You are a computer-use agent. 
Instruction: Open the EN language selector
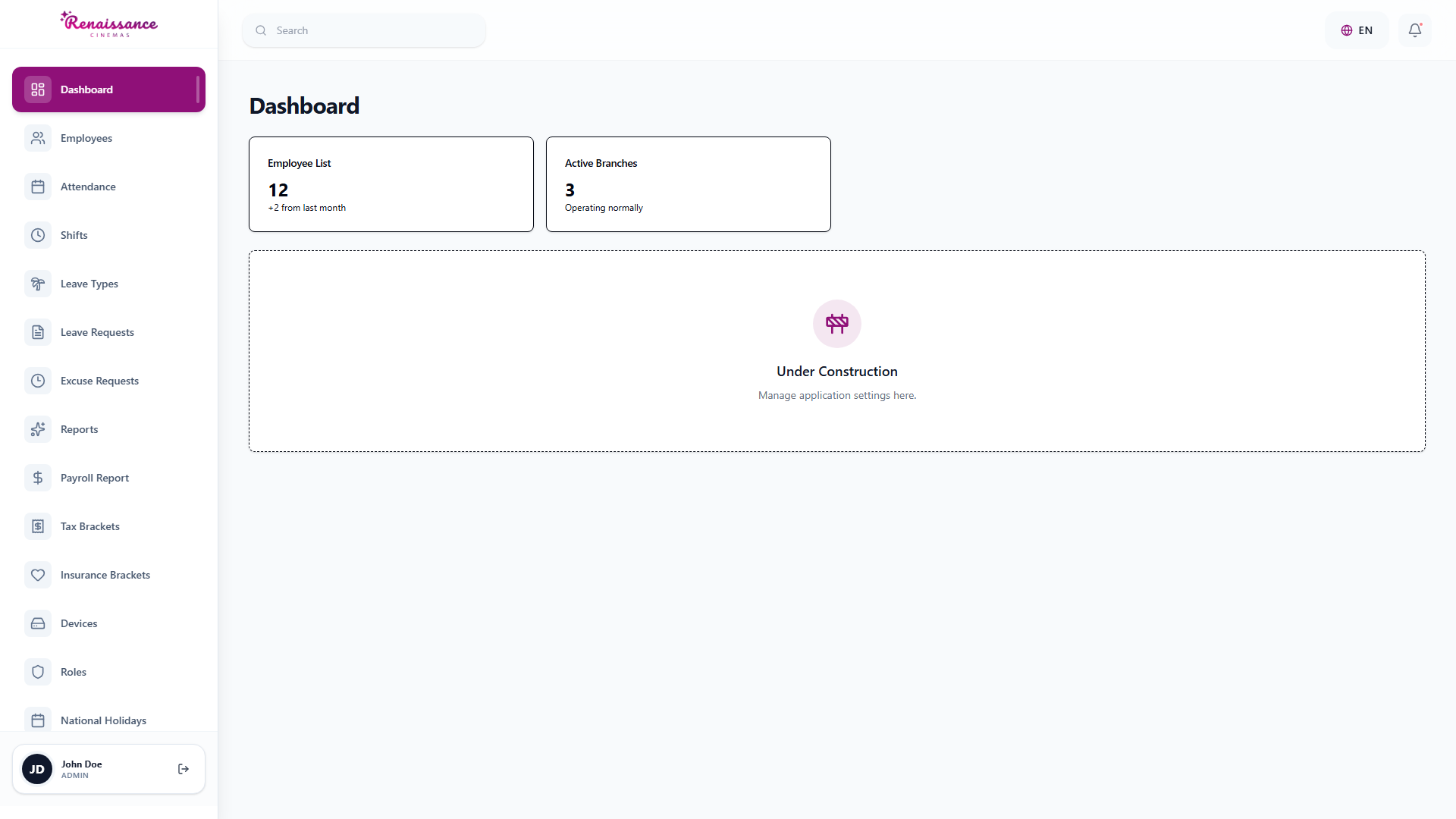1357,30
